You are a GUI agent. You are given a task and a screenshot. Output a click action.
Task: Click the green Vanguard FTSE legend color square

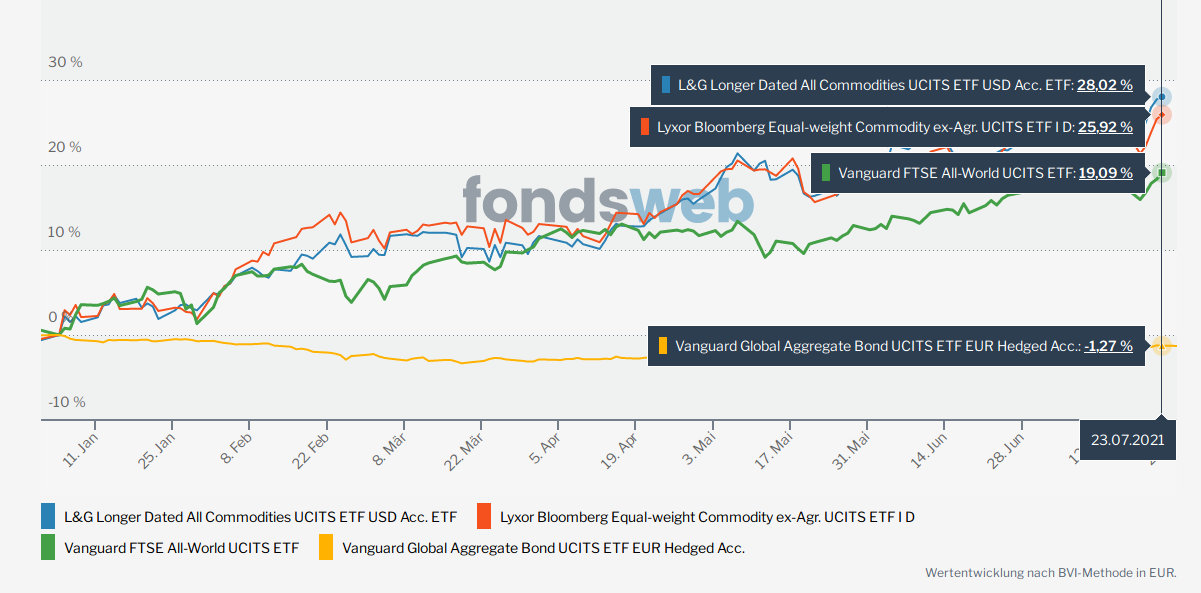tap(48, 547)
